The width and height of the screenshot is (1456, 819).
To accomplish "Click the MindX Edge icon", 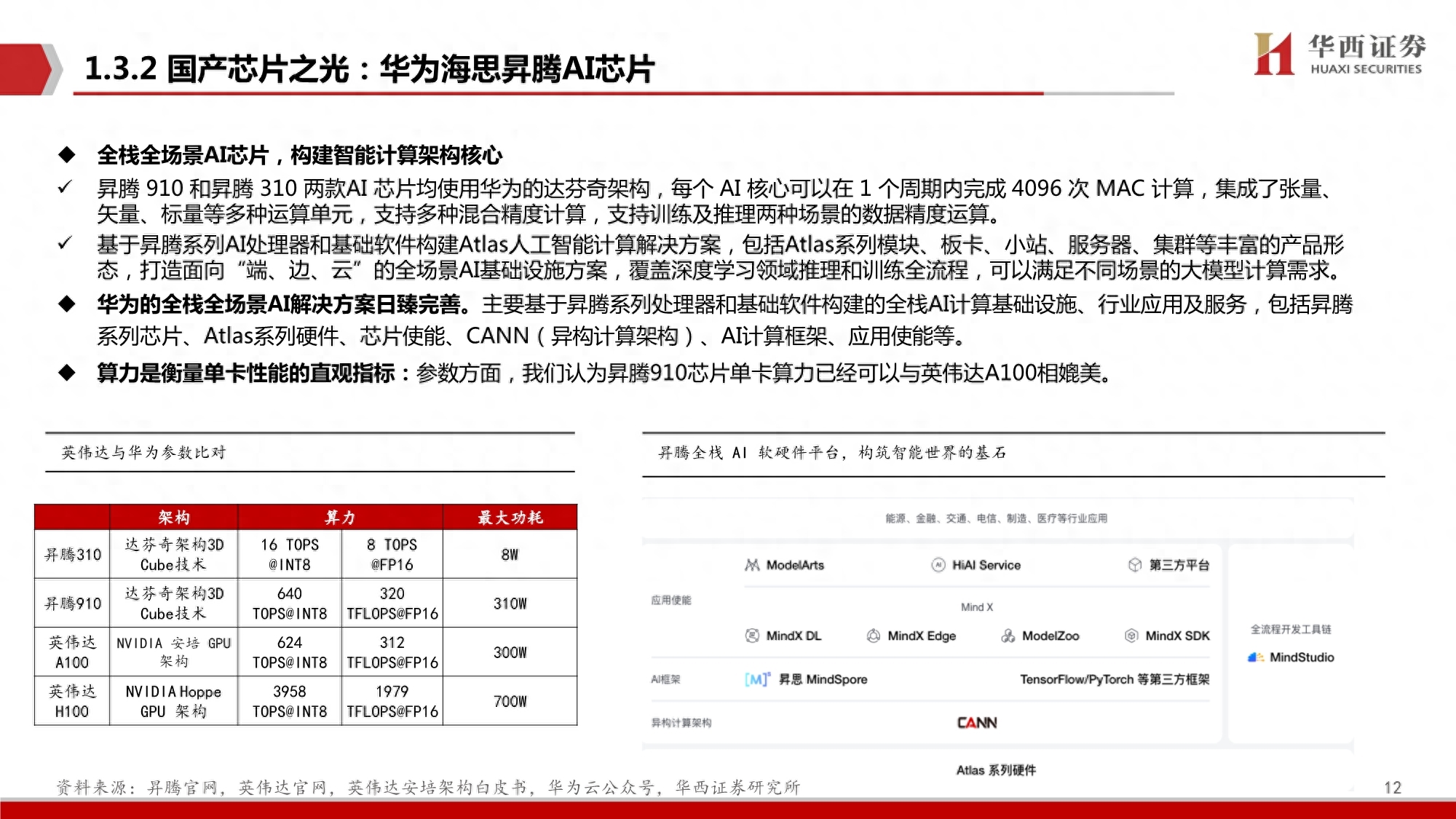I will [873, 636].
